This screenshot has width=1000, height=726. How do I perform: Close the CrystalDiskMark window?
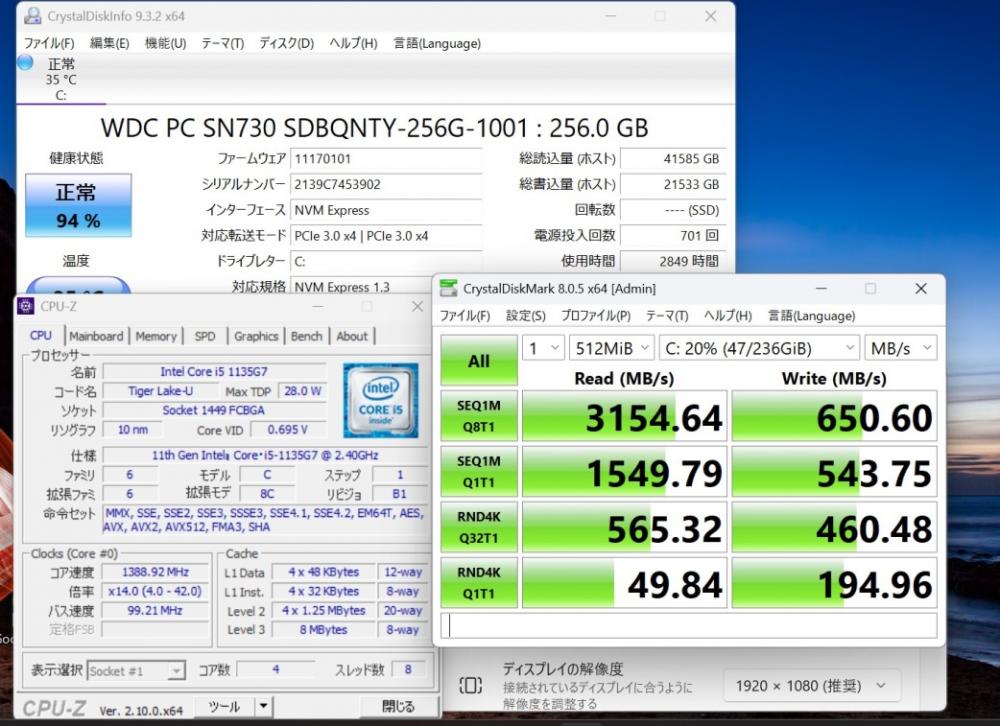tap(921, 288)
